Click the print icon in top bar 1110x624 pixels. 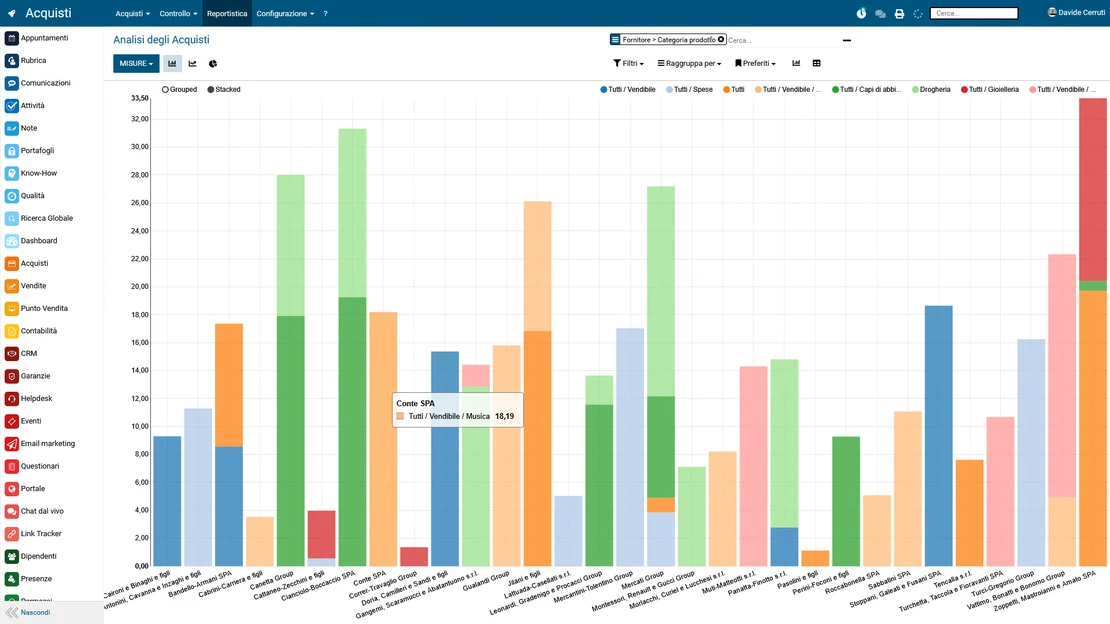[899, 13]
